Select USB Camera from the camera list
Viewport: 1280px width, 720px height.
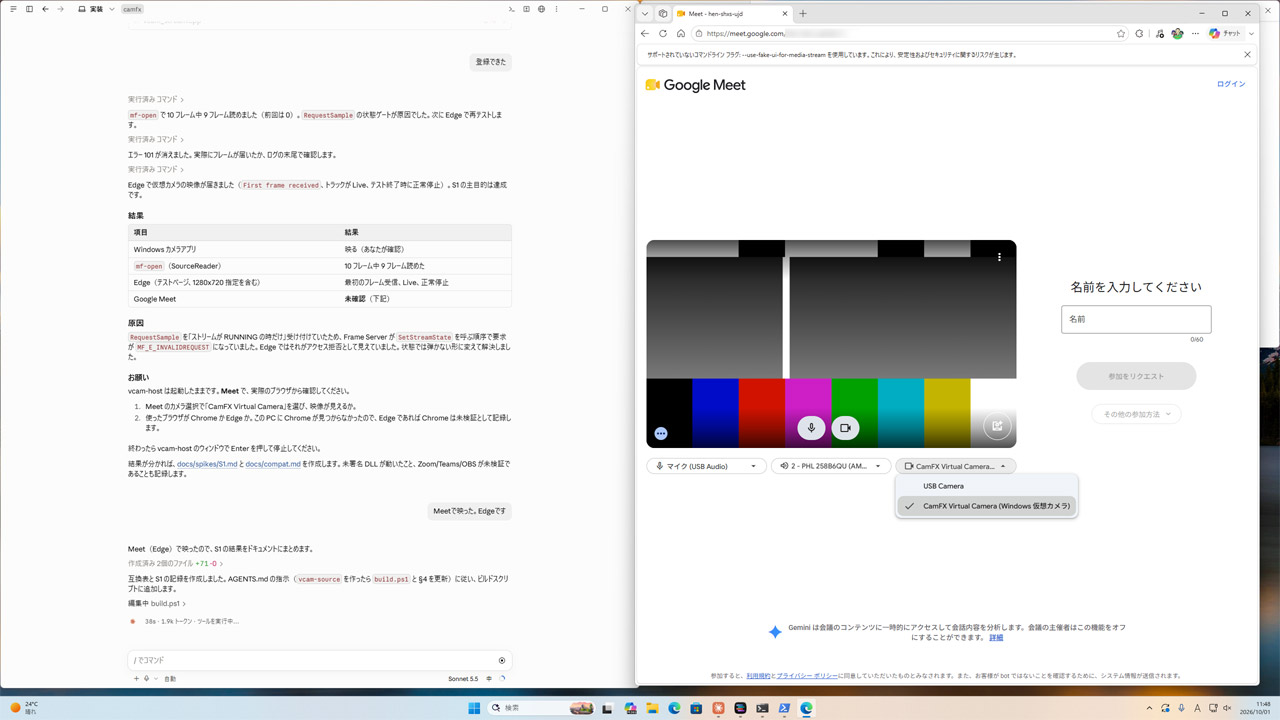tap(987, 486)
